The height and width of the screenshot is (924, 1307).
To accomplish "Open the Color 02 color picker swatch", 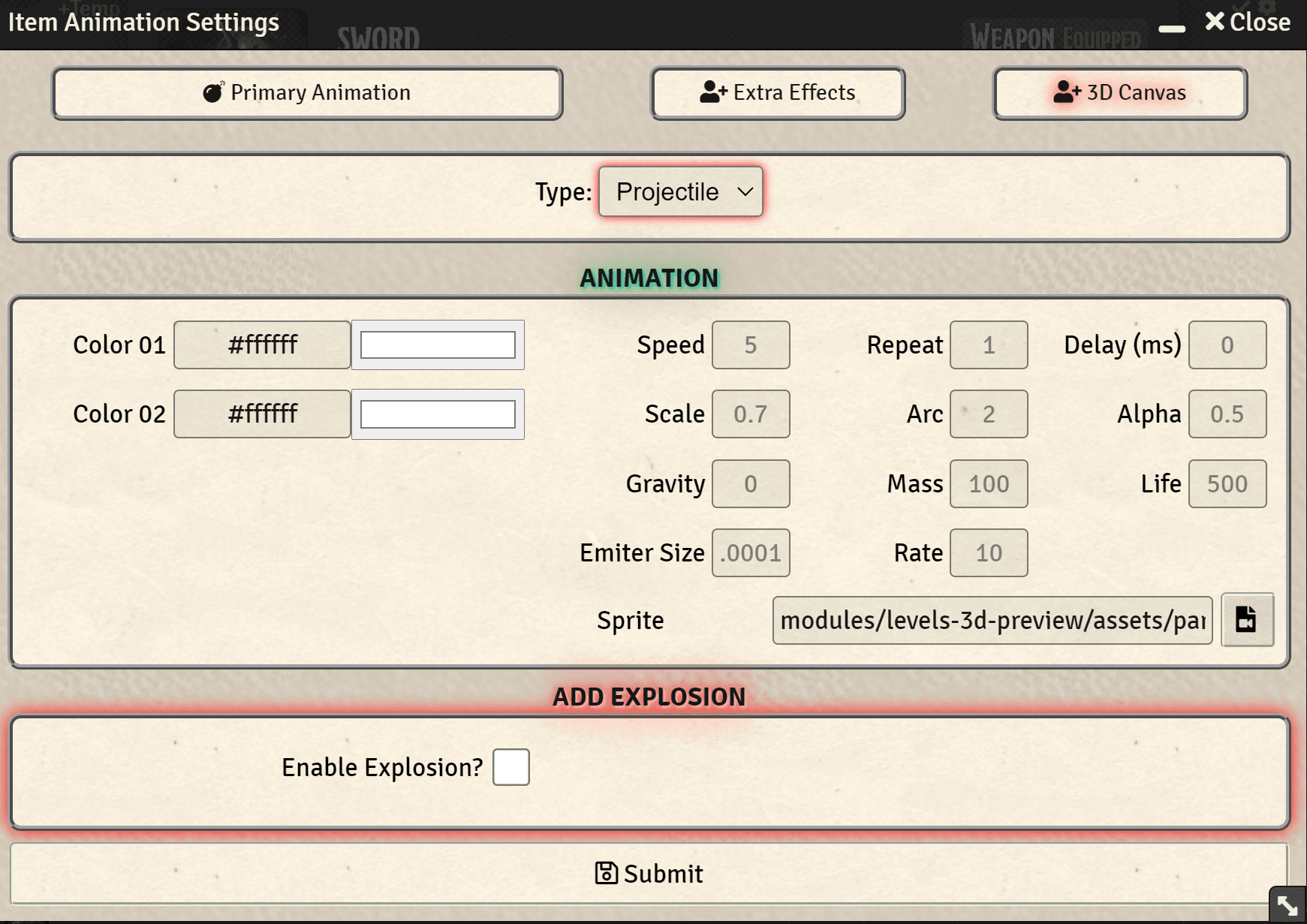I will (438, 414).
